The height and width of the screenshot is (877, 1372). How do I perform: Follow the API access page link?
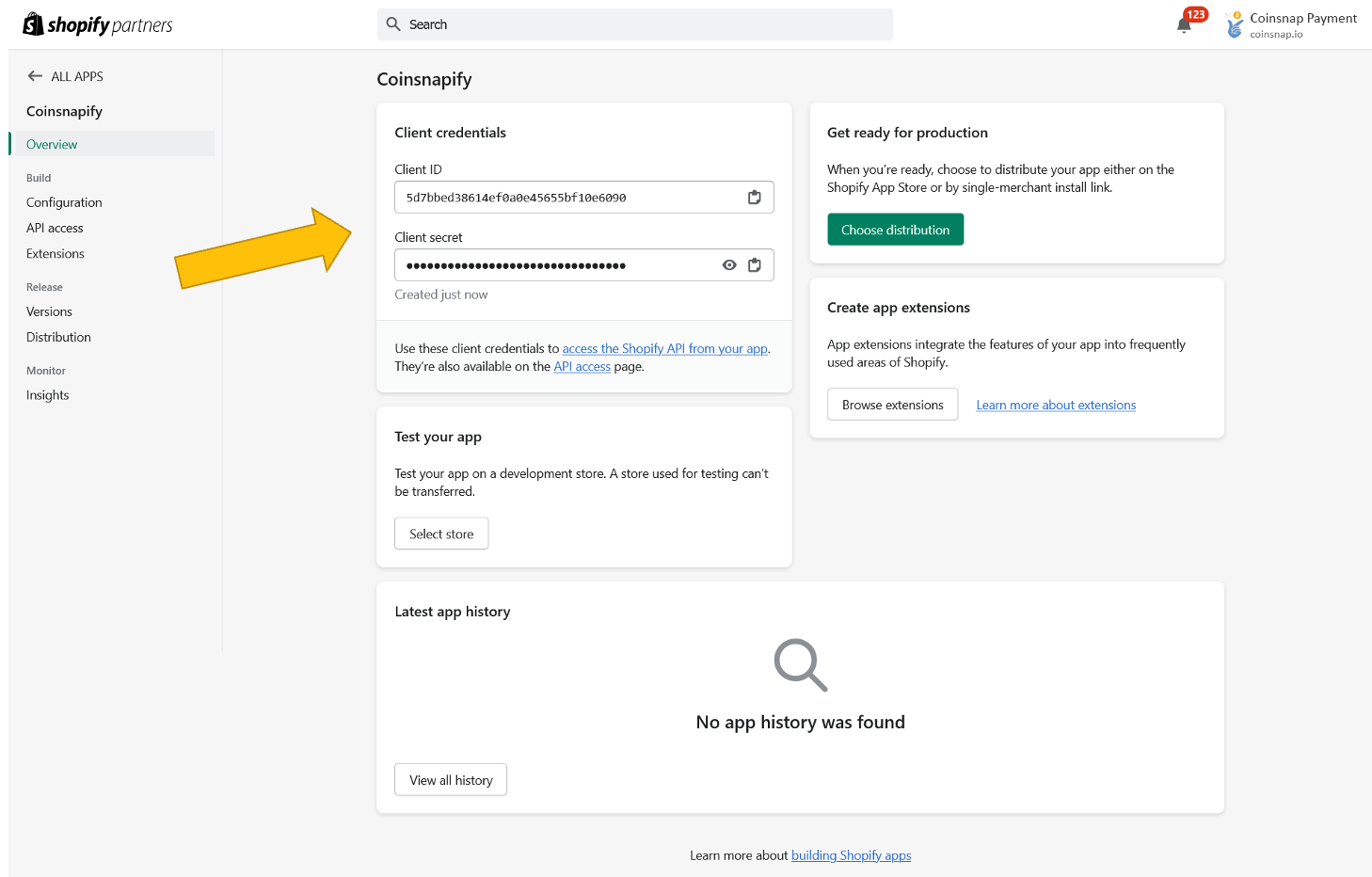click(582, 366)
